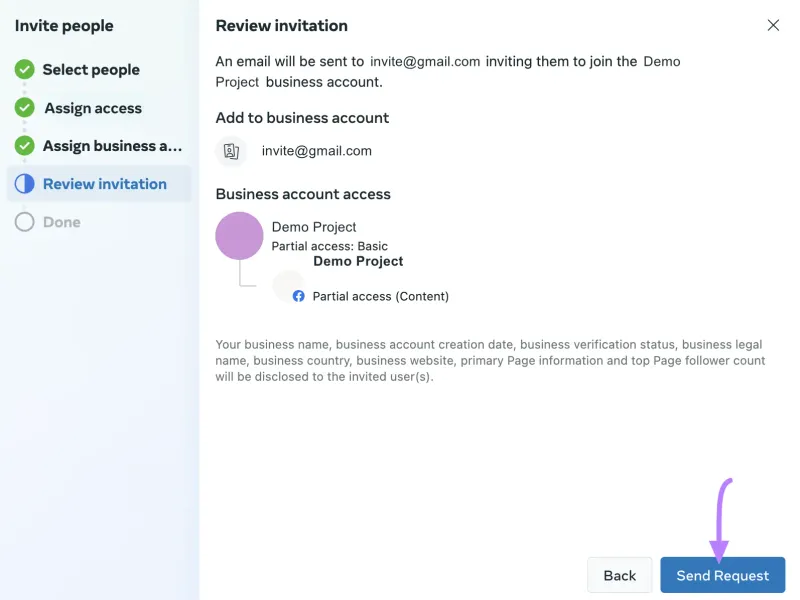This screenshot has height=600, width=800.
Task: Click the ID badge icon beside invite@gmail.com
Action: [x=231, y=152]
